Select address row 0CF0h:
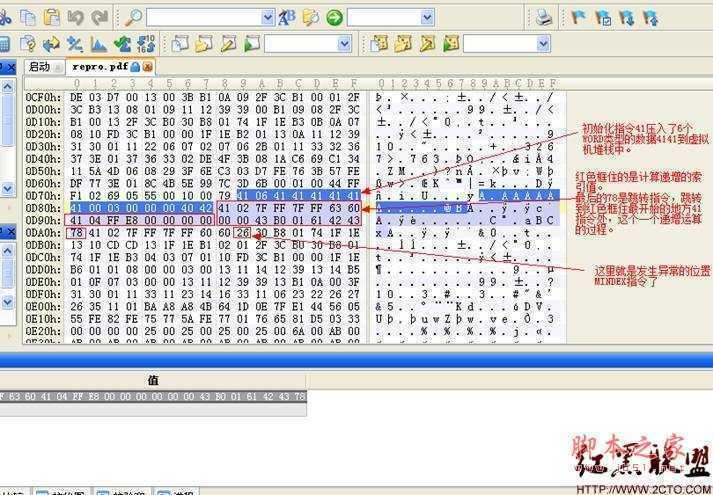The height and width of the screenshot is (495, 713). tap(43, 97)
